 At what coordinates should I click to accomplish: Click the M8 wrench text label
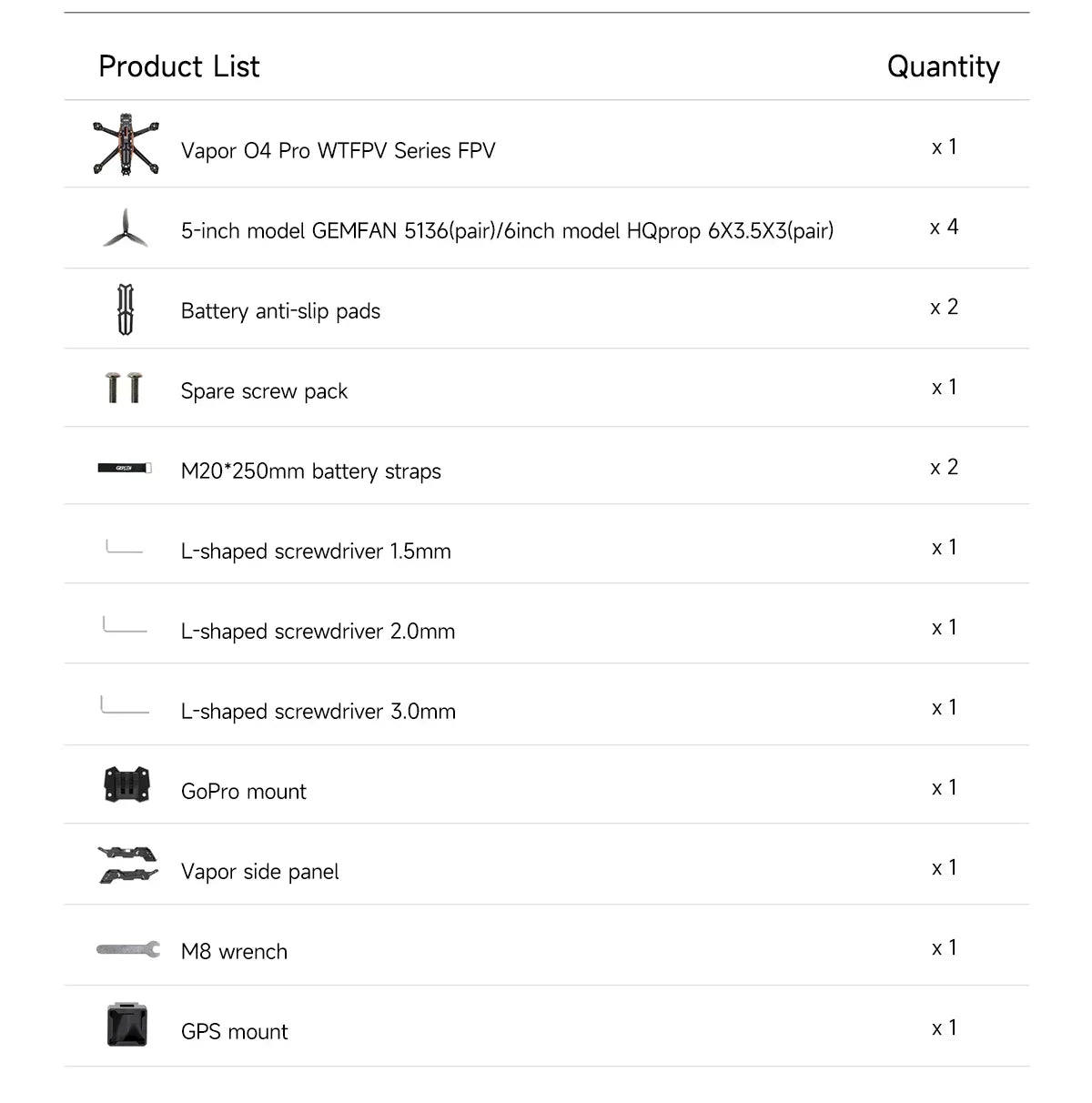(x=234, y=952)
